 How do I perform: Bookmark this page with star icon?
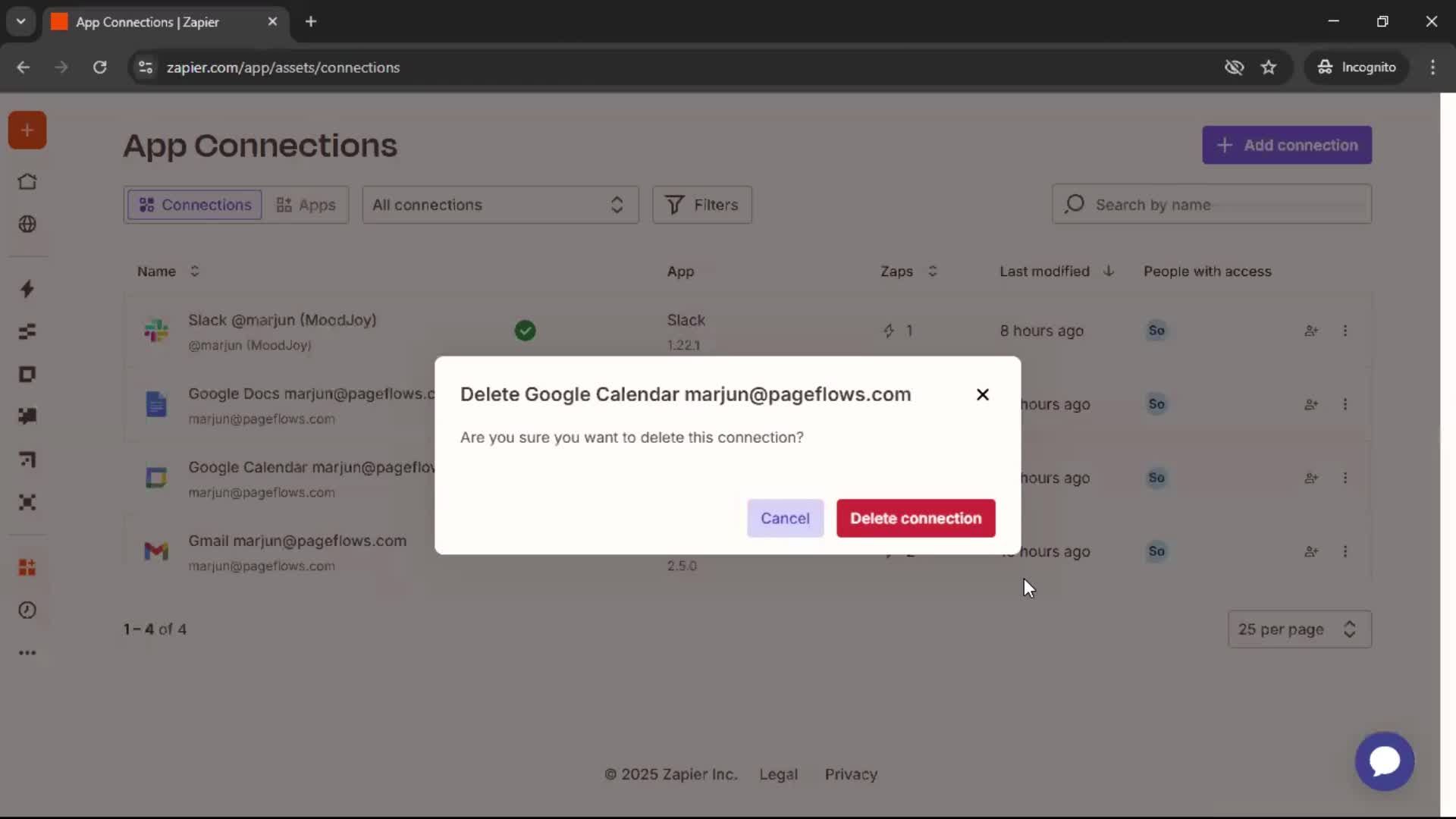(1269, 67)
